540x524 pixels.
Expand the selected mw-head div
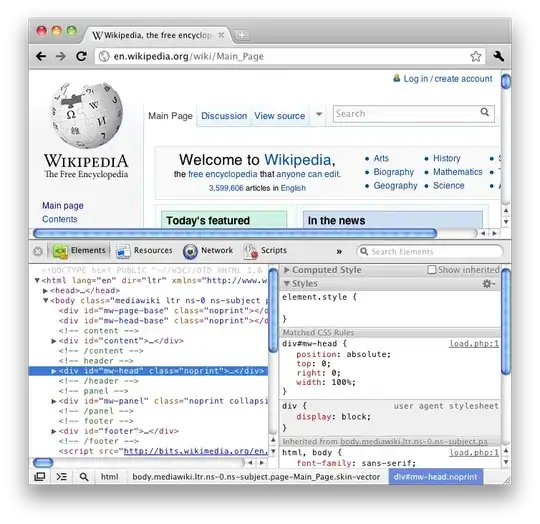coord(54,371)
